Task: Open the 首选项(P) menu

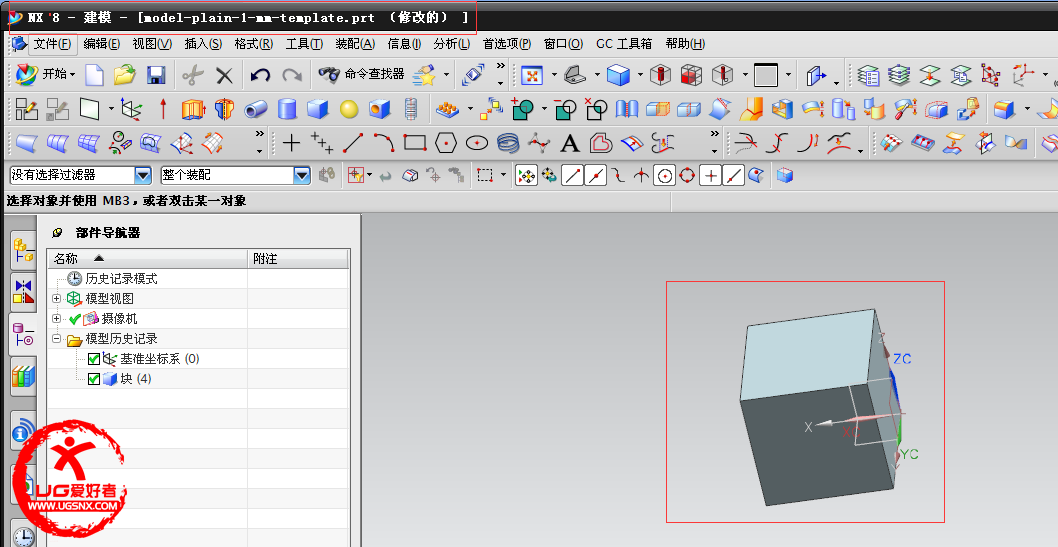Action: click(507, 44)
